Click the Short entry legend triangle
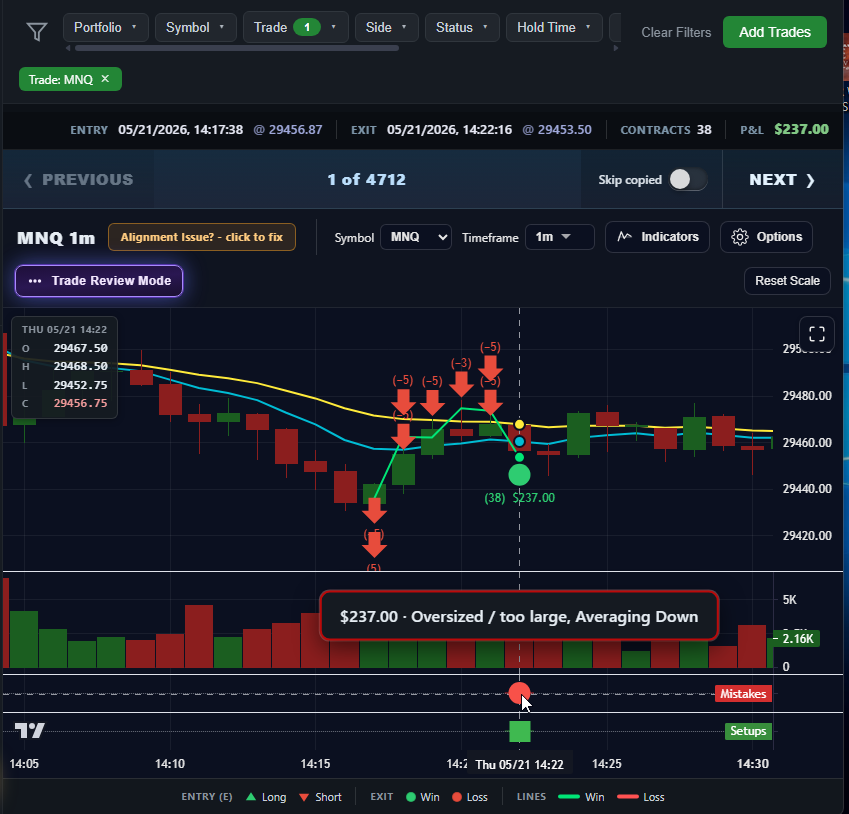Viewport: 849px width, 814px height. click(x=304, y=797)
